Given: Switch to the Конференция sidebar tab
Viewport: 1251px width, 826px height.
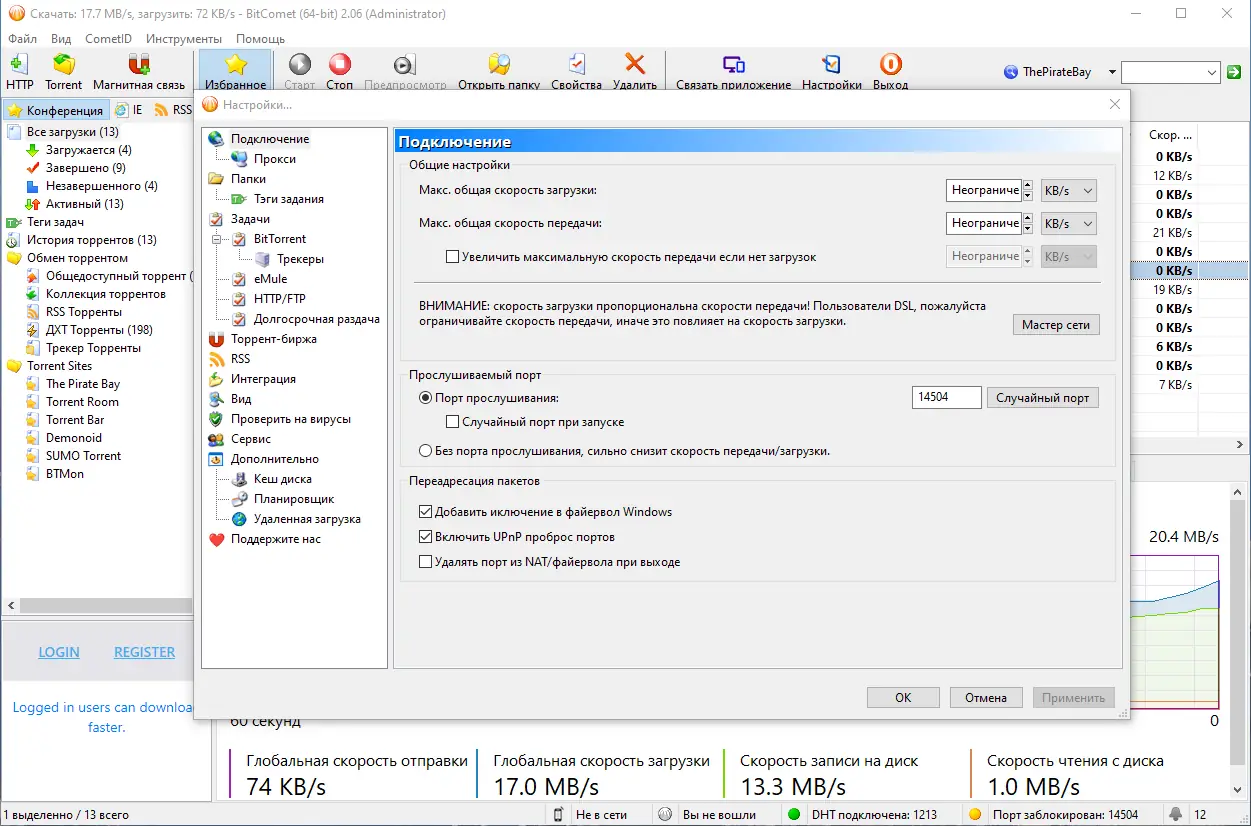Looking at the screenshot, I should click(x=57, y=110).
